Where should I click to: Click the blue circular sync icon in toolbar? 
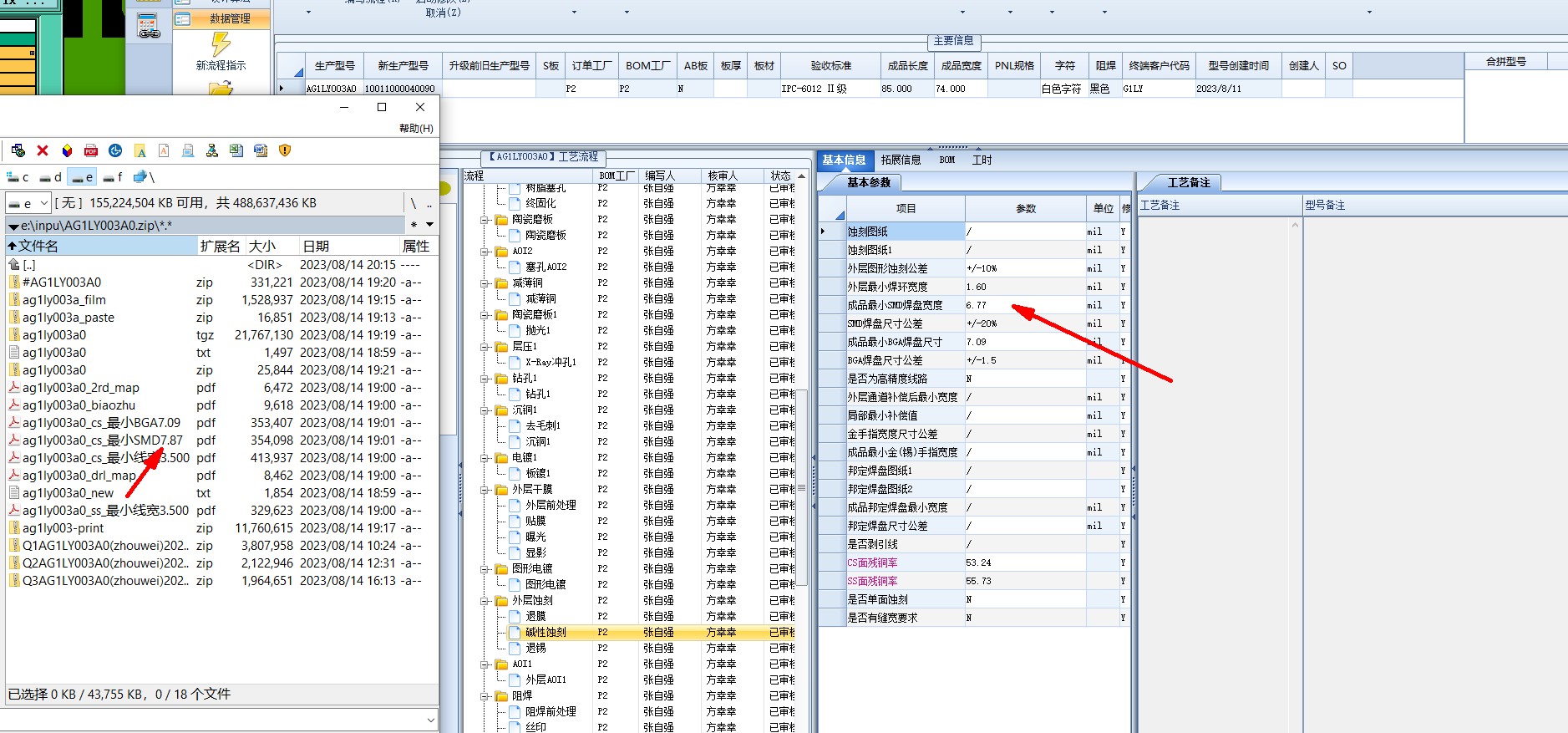(x=115, y=150)
